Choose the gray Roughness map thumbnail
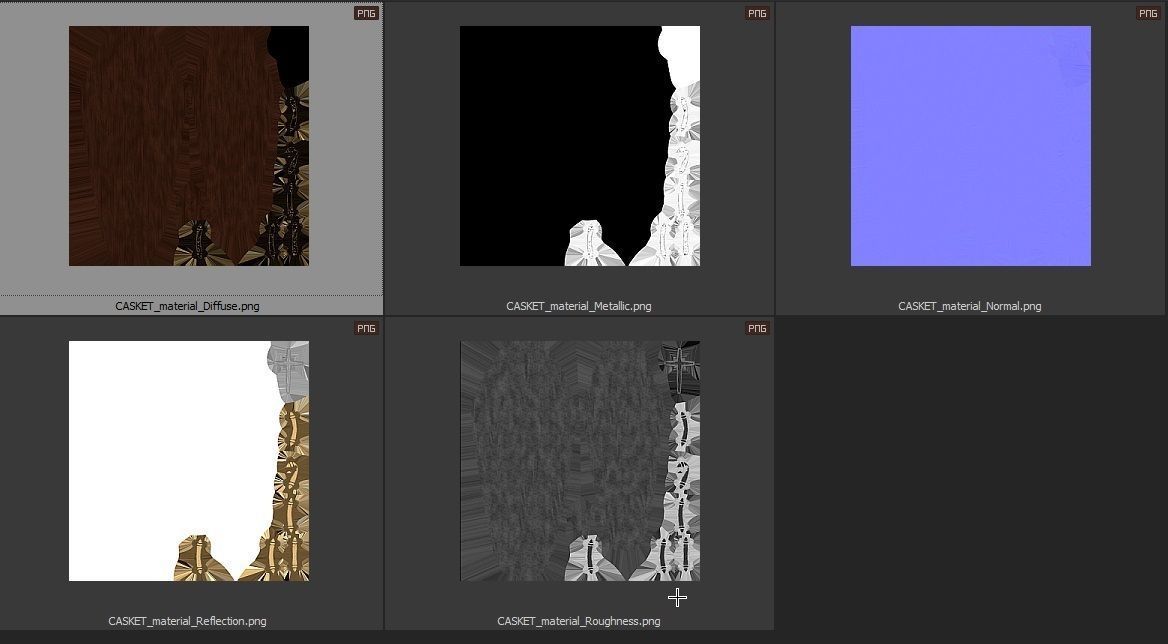The width and height of the screenshot is (1168, 644). pos(579,460)
